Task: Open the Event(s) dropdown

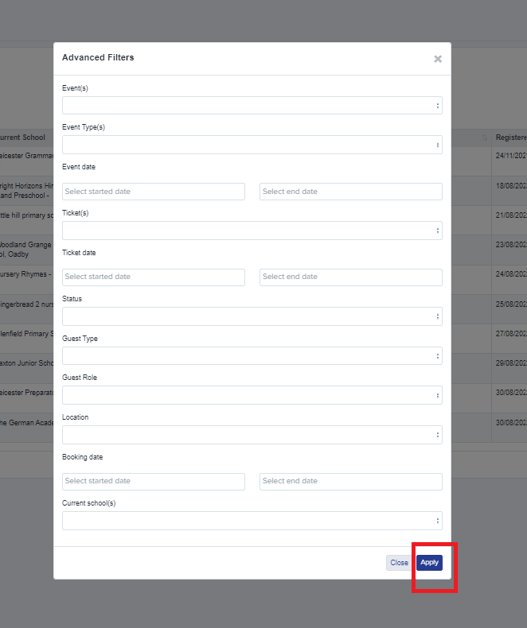Action: (252, 105)
